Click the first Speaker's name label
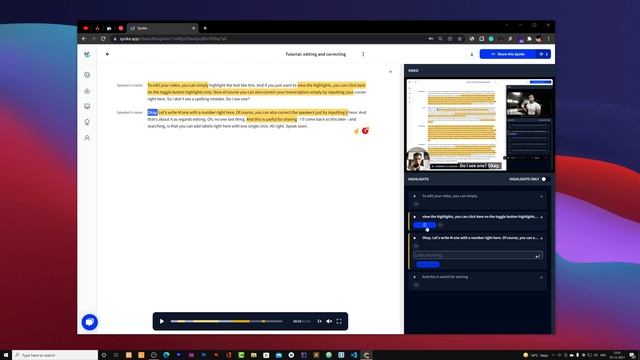 tap(130, 85)
